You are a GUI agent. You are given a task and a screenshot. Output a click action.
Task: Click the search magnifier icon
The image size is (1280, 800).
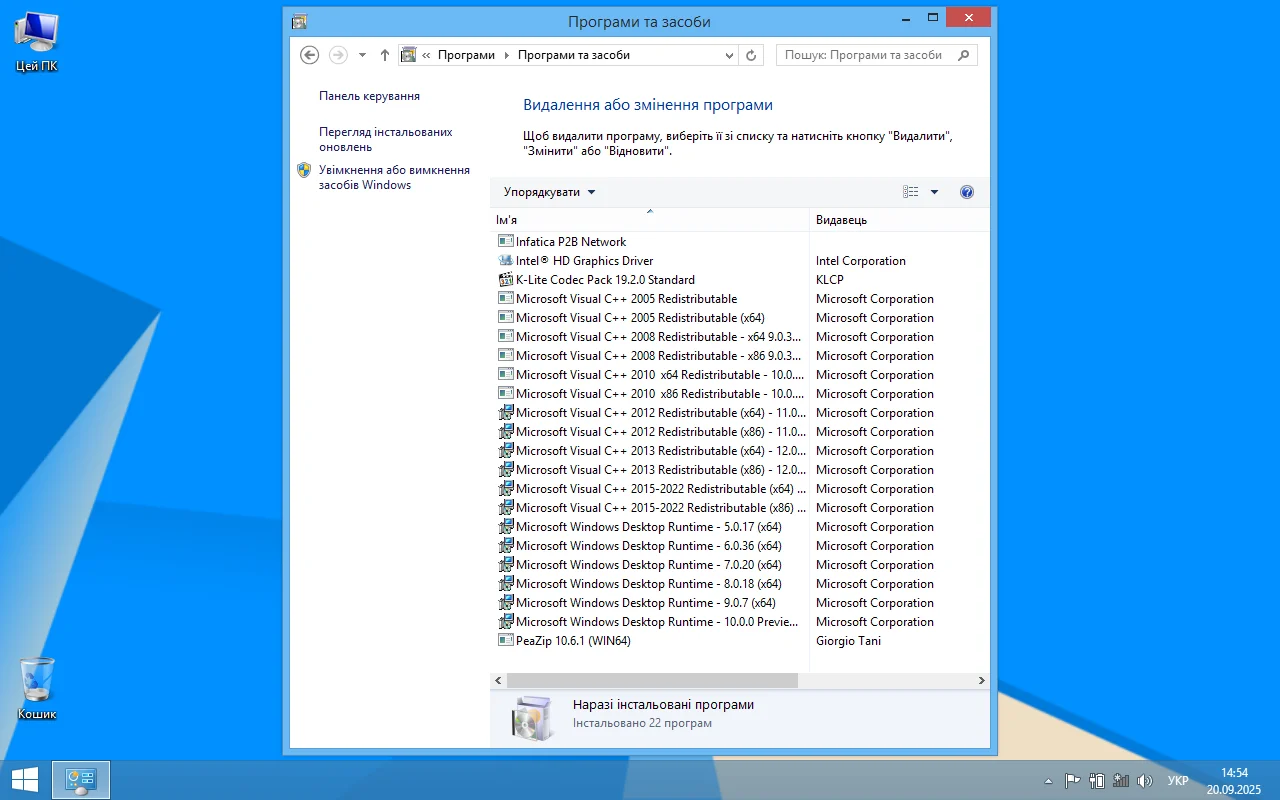[x=964, y=55]
